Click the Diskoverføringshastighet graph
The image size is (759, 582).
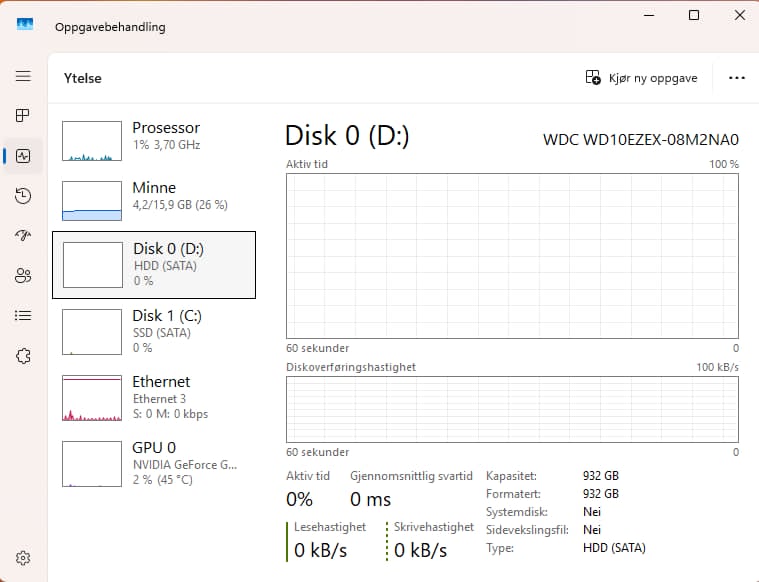coord(512,409)
